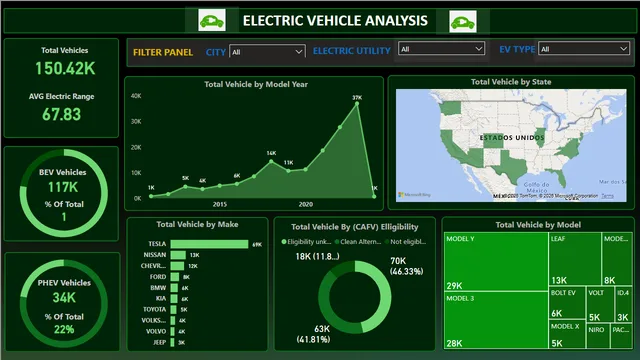The image size is (640, 360).
Task: Open the EV TYPE filter dropdown
Action: (584, 49)
